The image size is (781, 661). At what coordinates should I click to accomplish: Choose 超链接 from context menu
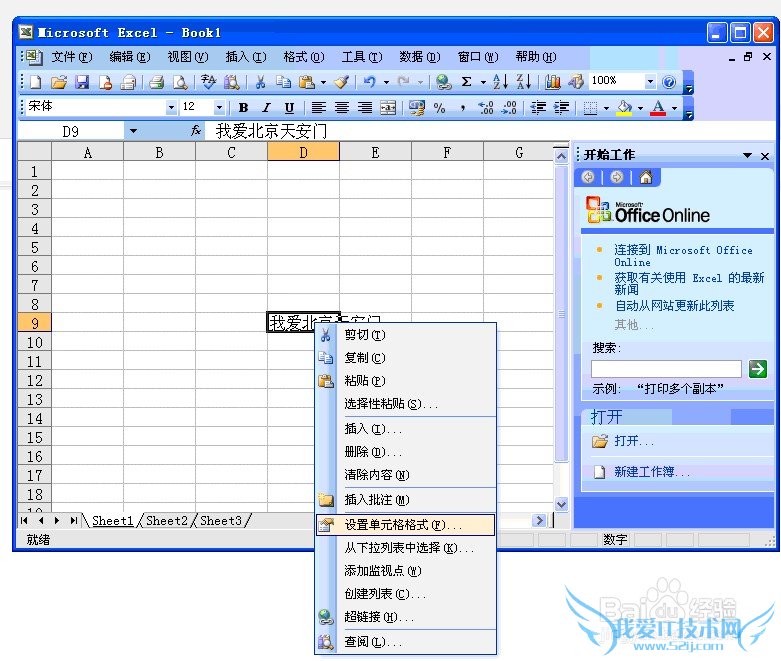pos(405,617)
